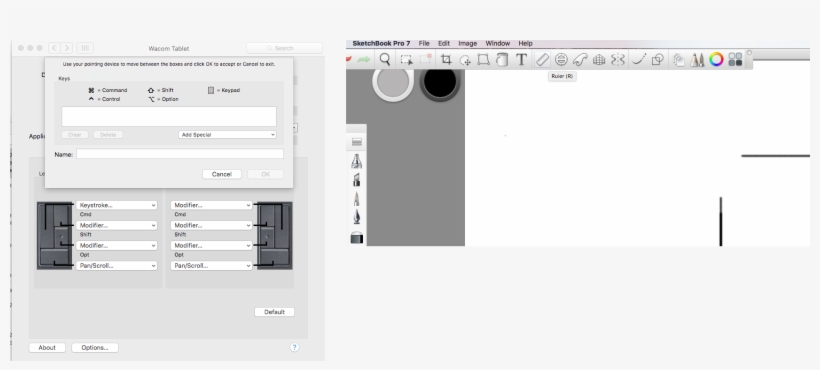Click the Search field in Wacom Tablet window
The width and height of the screenshot is (820, 370).
tap(284, 48)
